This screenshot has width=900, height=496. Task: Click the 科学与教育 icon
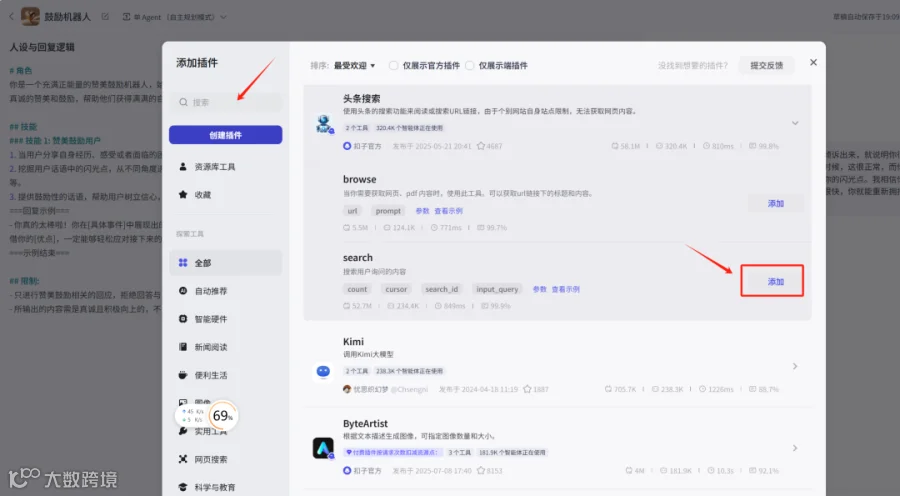click(183, 487)
